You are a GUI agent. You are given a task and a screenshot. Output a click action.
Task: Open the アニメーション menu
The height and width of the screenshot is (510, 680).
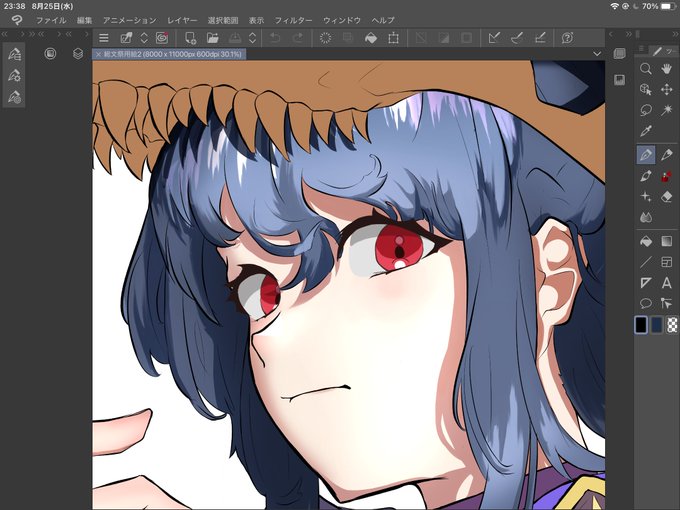click(x=130, y=20)
